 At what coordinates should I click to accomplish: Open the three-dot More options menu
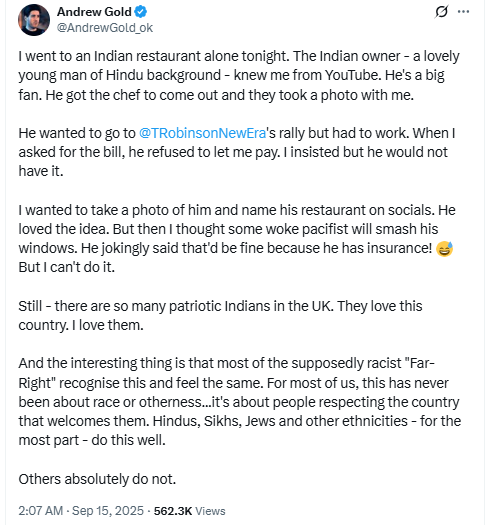pyautogui.click(x=463, y=12)
